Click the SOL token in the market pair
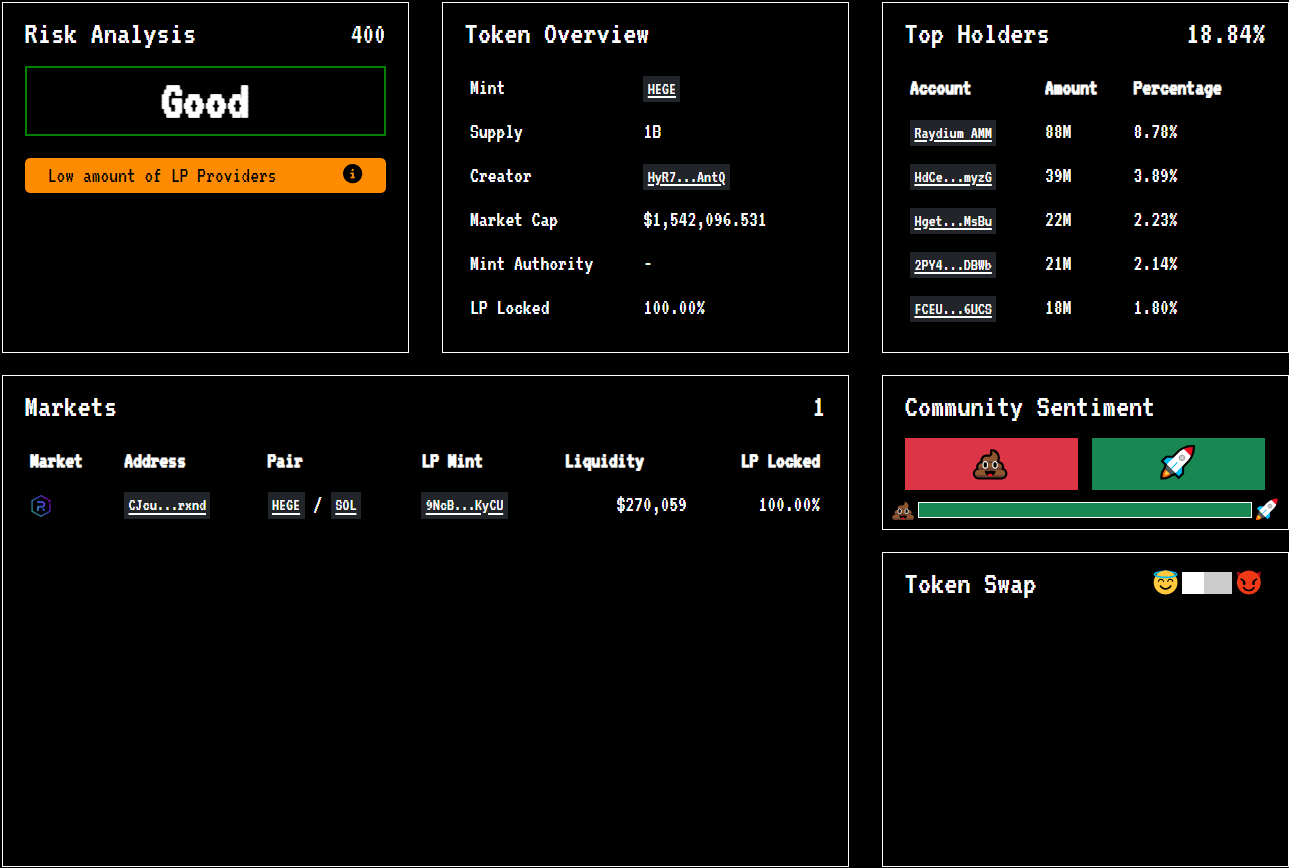This screenshot has height=868, width=1289. point(345,506)
